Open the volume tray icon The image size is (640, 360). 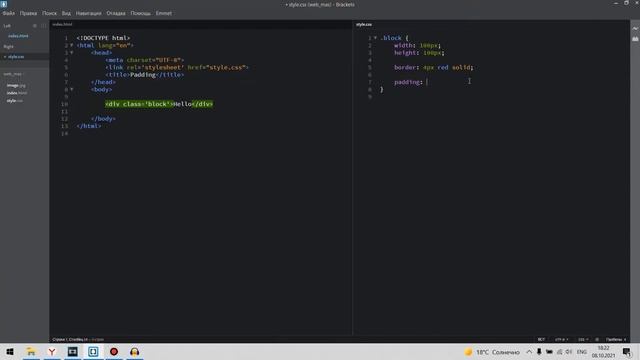[569, 352]
